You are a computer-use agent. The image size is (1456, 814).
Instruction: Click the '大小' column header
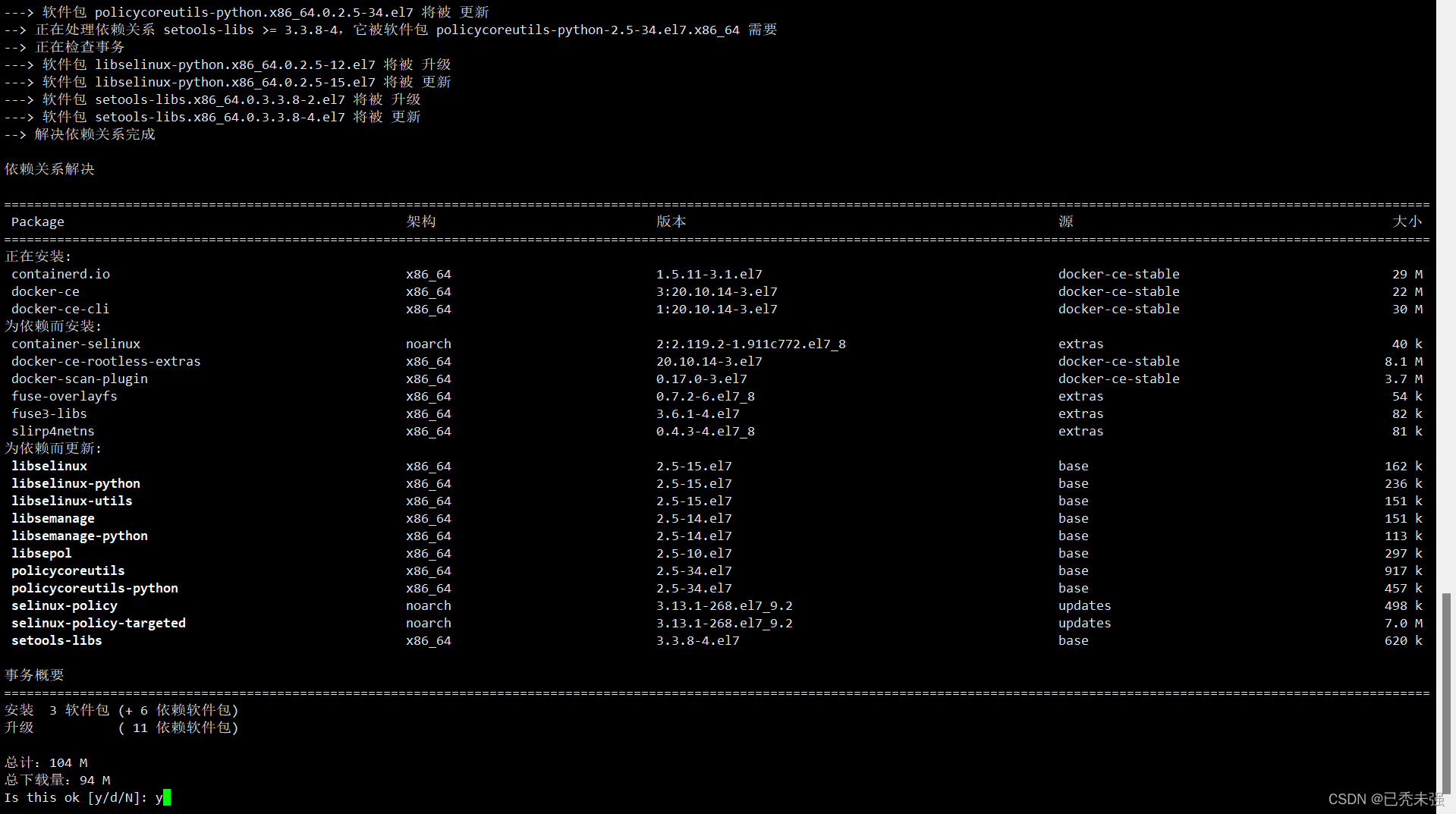pyautogui.click(x=1407, y=222)
